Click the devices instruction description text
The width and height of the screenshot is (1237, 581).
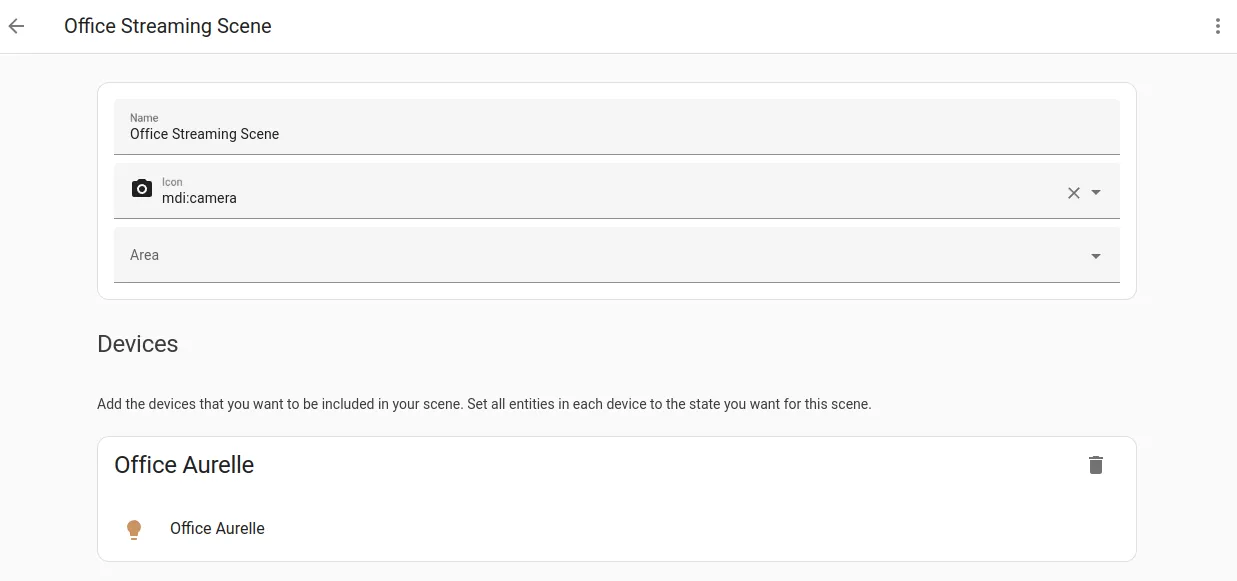tap(484, 405)
